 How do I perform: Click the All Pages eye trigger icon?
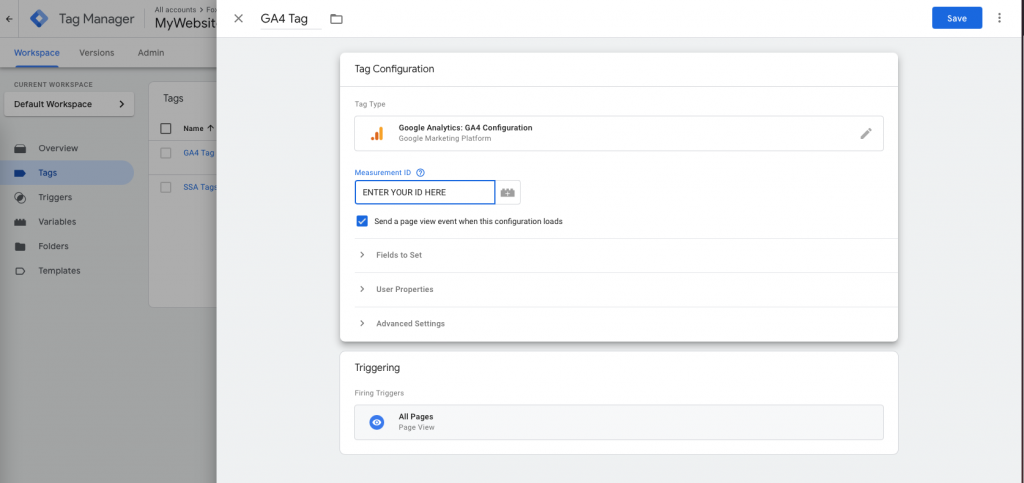click(376, 422)
